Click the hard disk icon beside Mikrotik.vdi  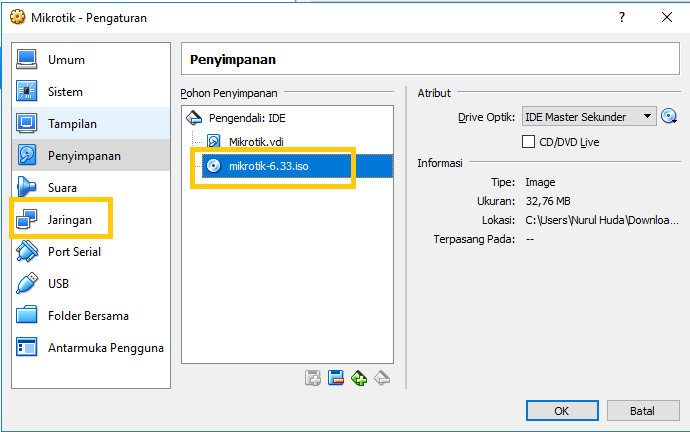tap(214, 142)
